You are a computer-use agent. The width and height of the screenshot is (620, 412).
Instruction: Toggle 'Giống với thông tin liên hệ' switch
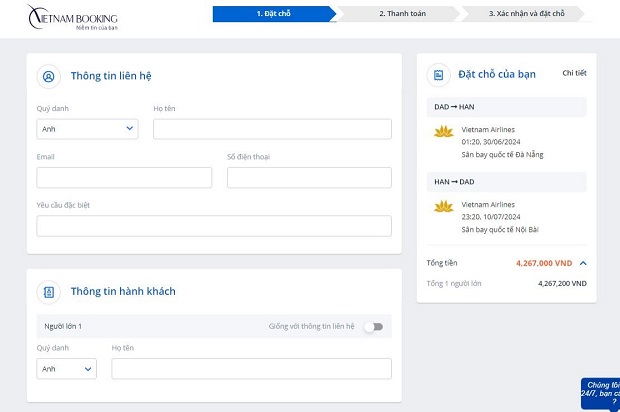[x=372, y=326]
